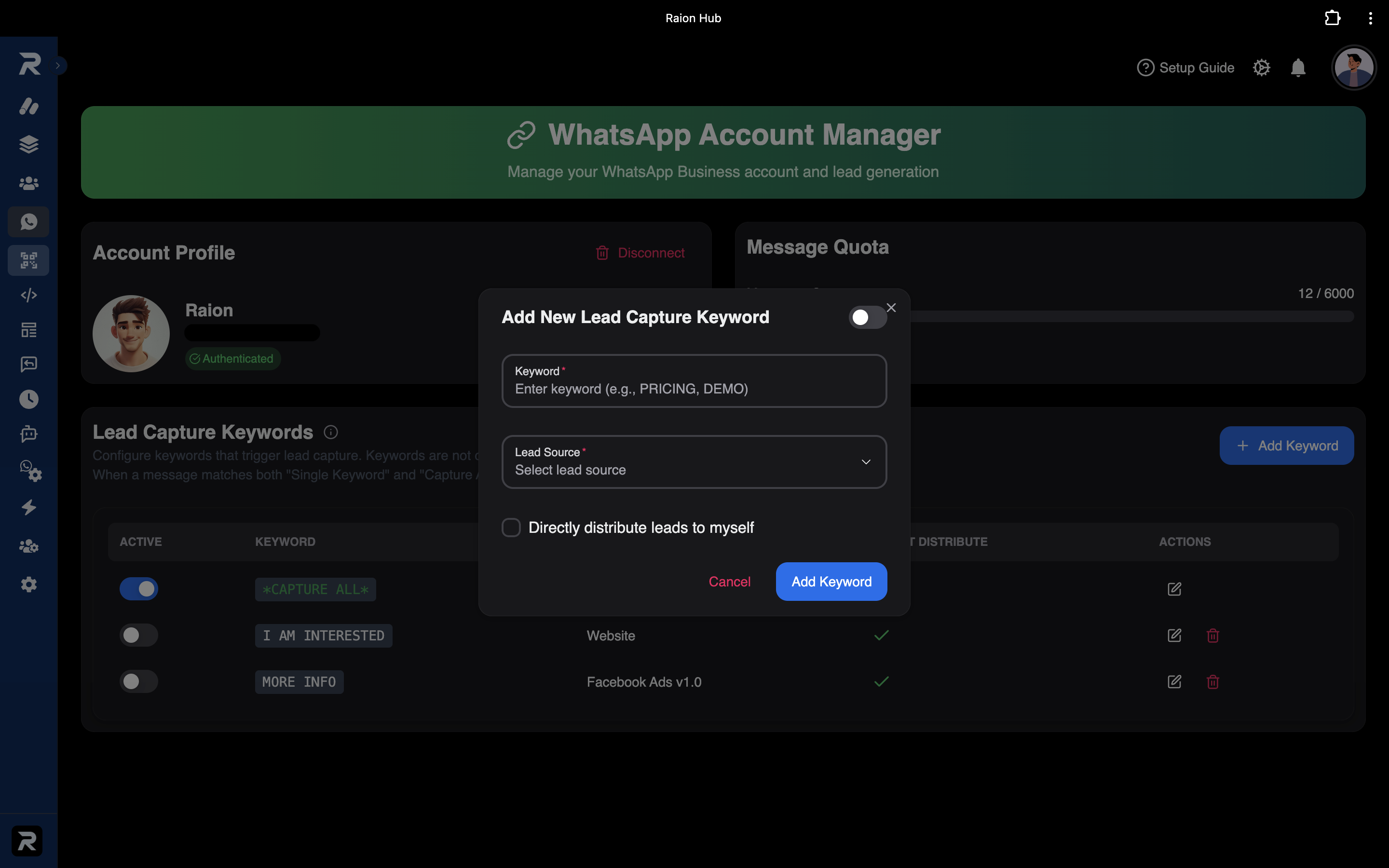Open the chatbot sidebar icon
1389x868 pixels.
click(29, 434)
